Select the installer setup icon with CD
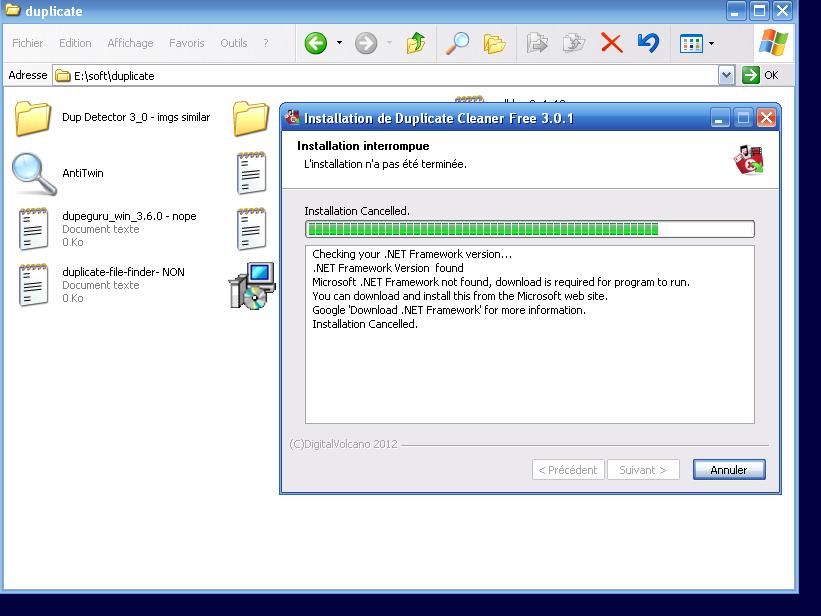821x616 pixels. pyautogui.click(x=251, y=286)
